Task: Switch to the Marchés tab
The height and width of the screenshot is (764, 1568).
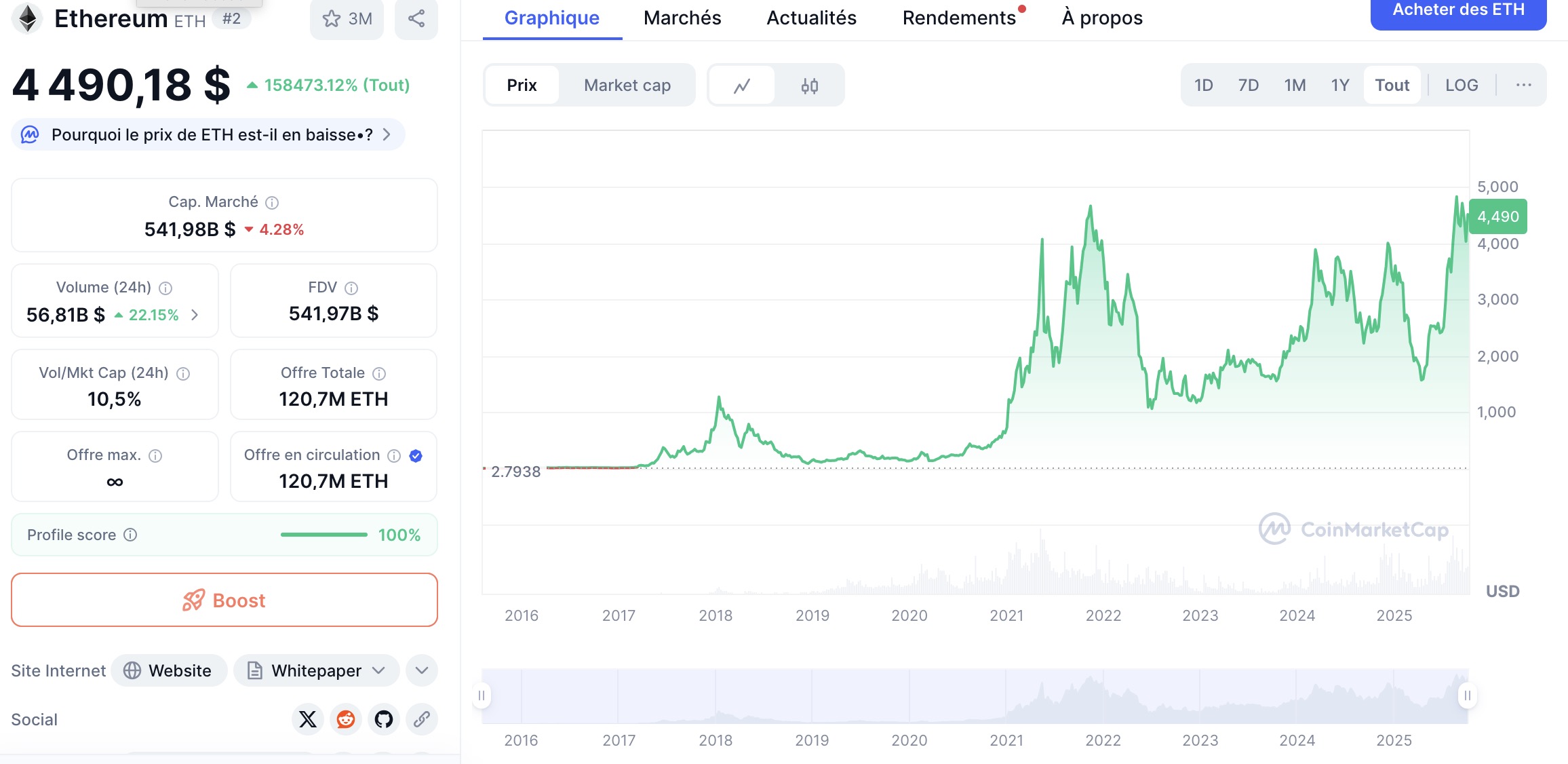Action: (x=682, y=18)
